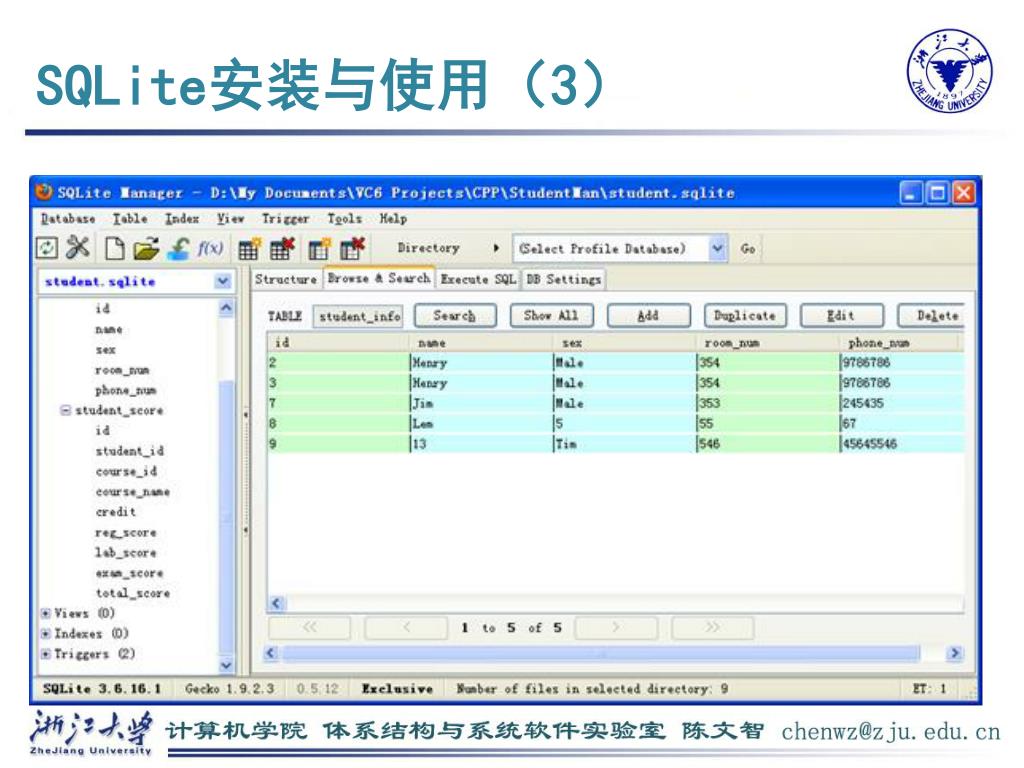Click the Search button

tap(455, 316)
